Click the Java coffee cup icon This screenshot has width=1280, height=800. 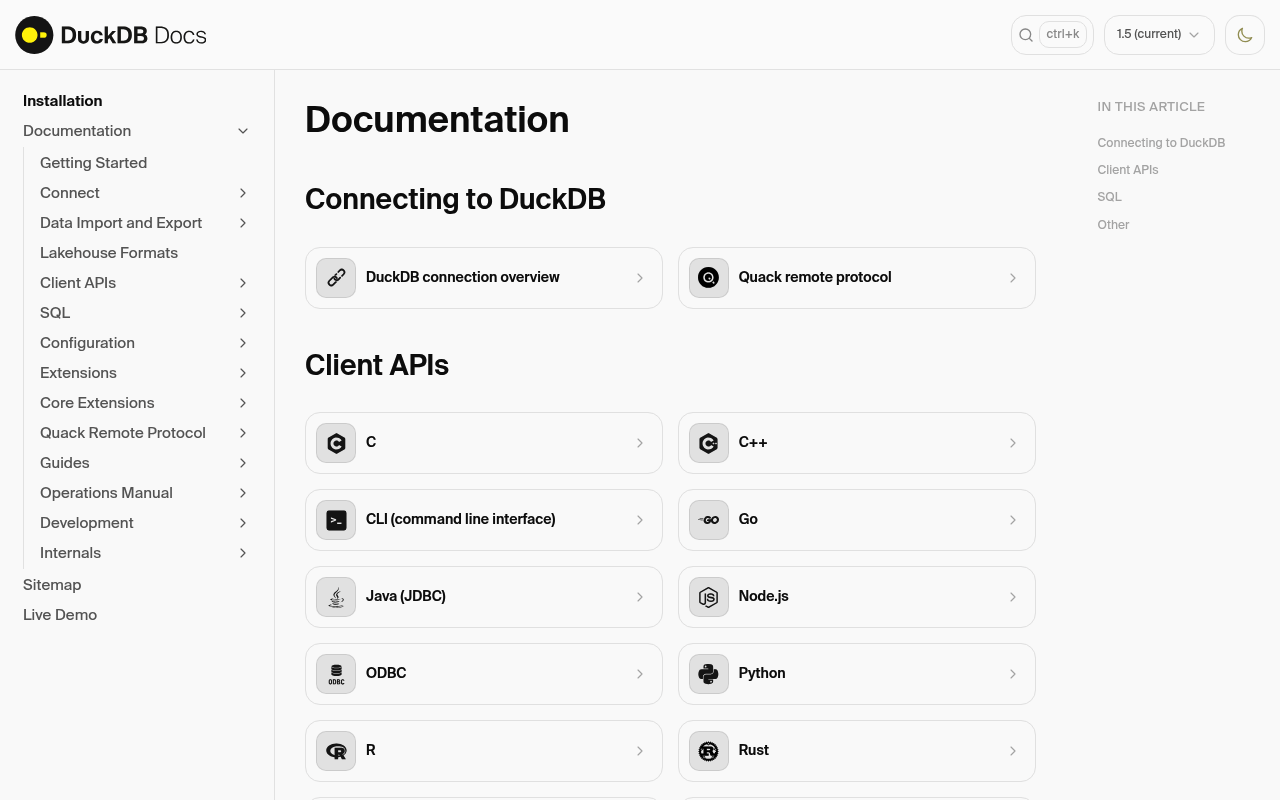point(336,597)
